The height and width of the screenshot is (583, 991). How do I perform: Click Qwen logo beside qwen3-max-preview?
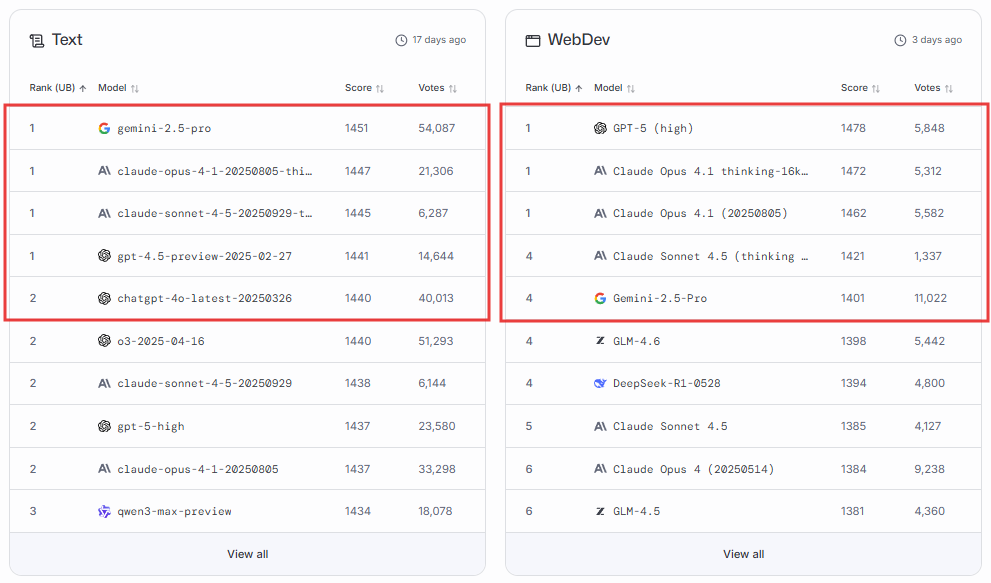click(x=104, y=511)
